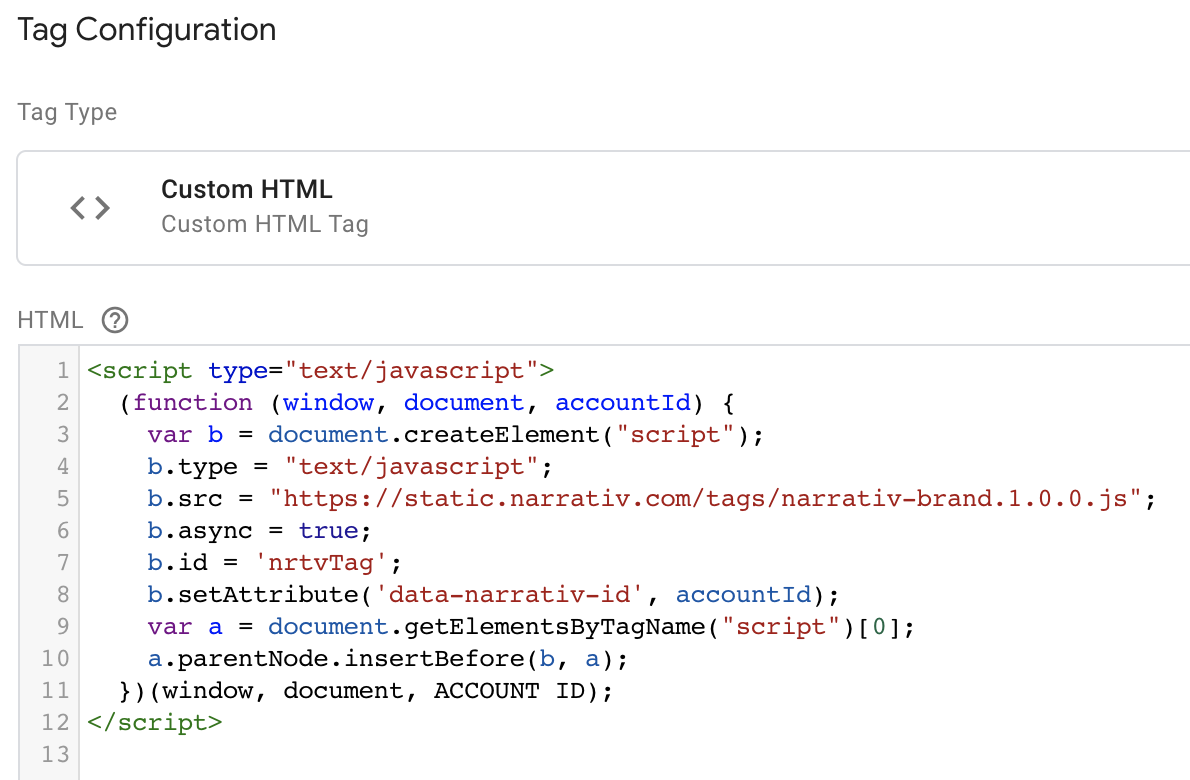
Task: Open the Custom HTML tag type card
Action: click(x=603, y=208)
